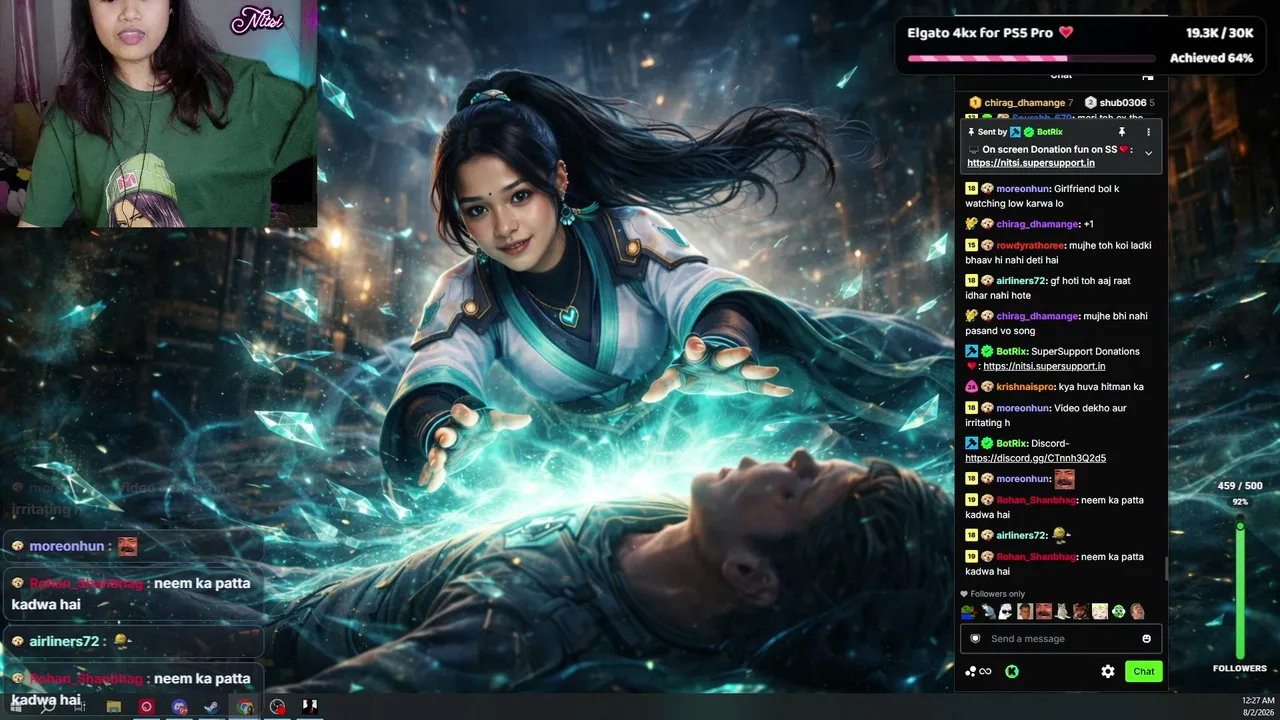Click the '19.3K / 30K' goal amount
This screenshot has width=1280, height=720.
point(1220,33)
